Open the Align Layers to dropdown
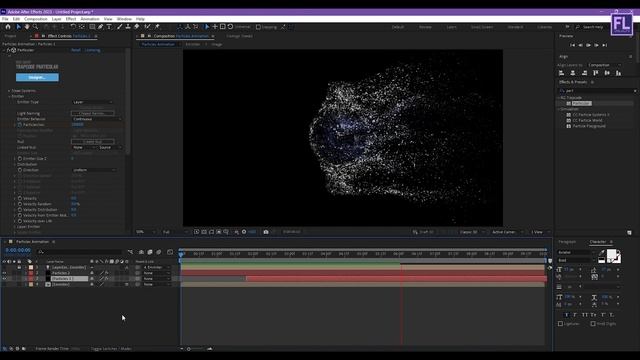 [x=604, y=65]
